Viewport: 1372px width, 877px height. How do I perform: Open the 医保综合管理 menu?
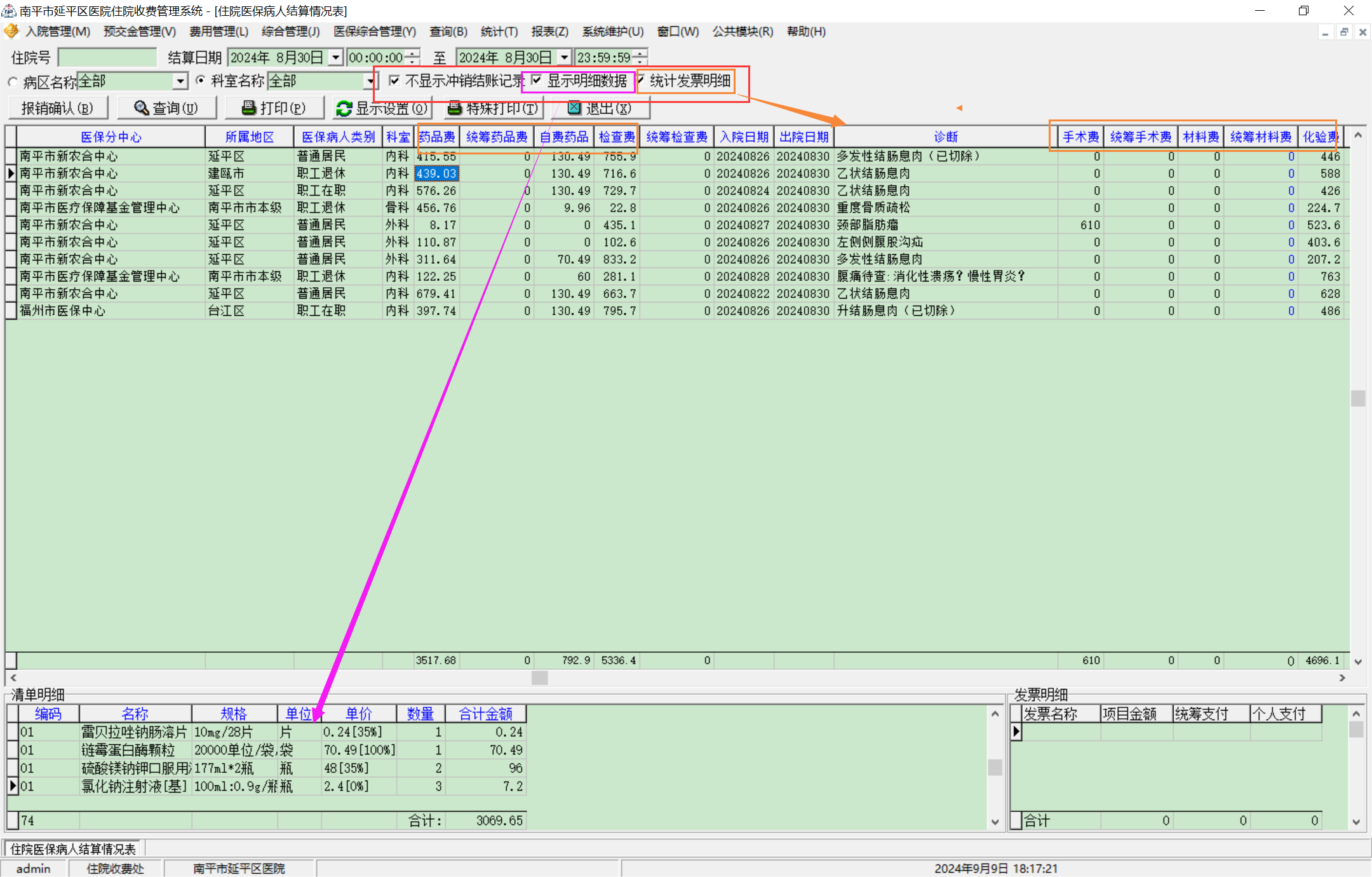(375, 32)
